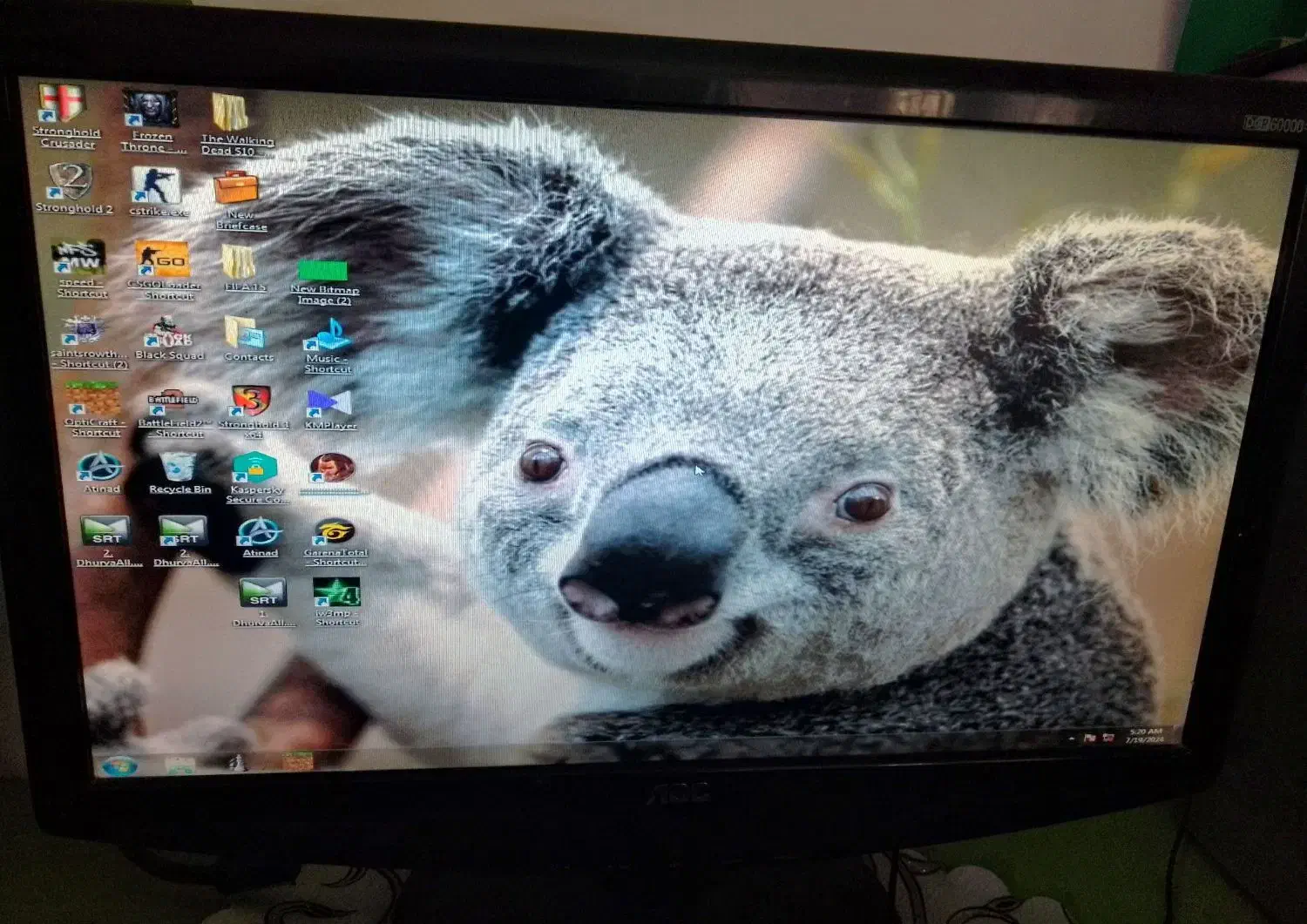Select the New Bitmap Image (2) file
The width and height of the screenshot is (1307, 924).
click(x=322, y=272)
